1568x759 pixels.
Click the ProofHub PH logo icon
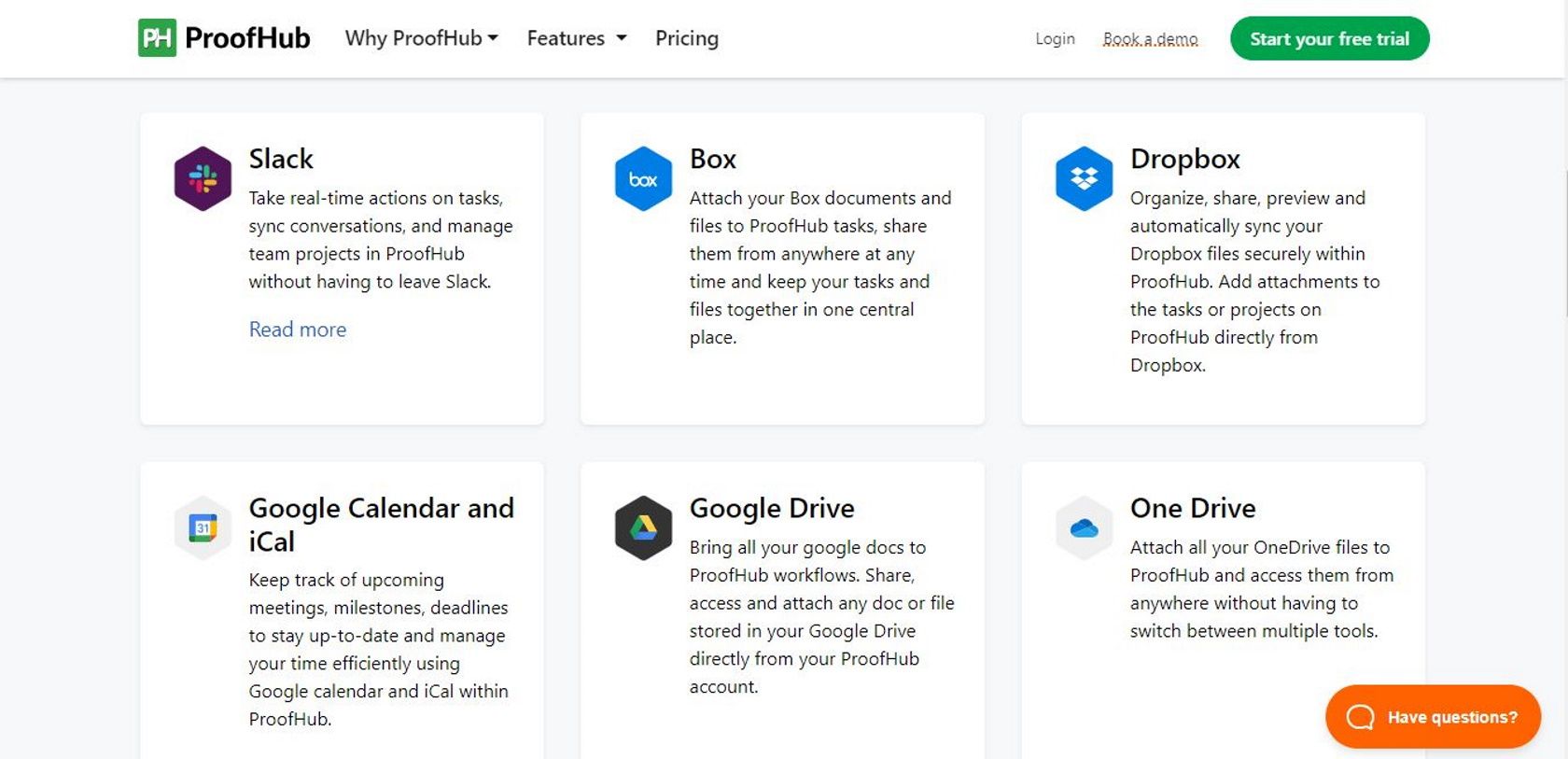[x=157, y=38]
